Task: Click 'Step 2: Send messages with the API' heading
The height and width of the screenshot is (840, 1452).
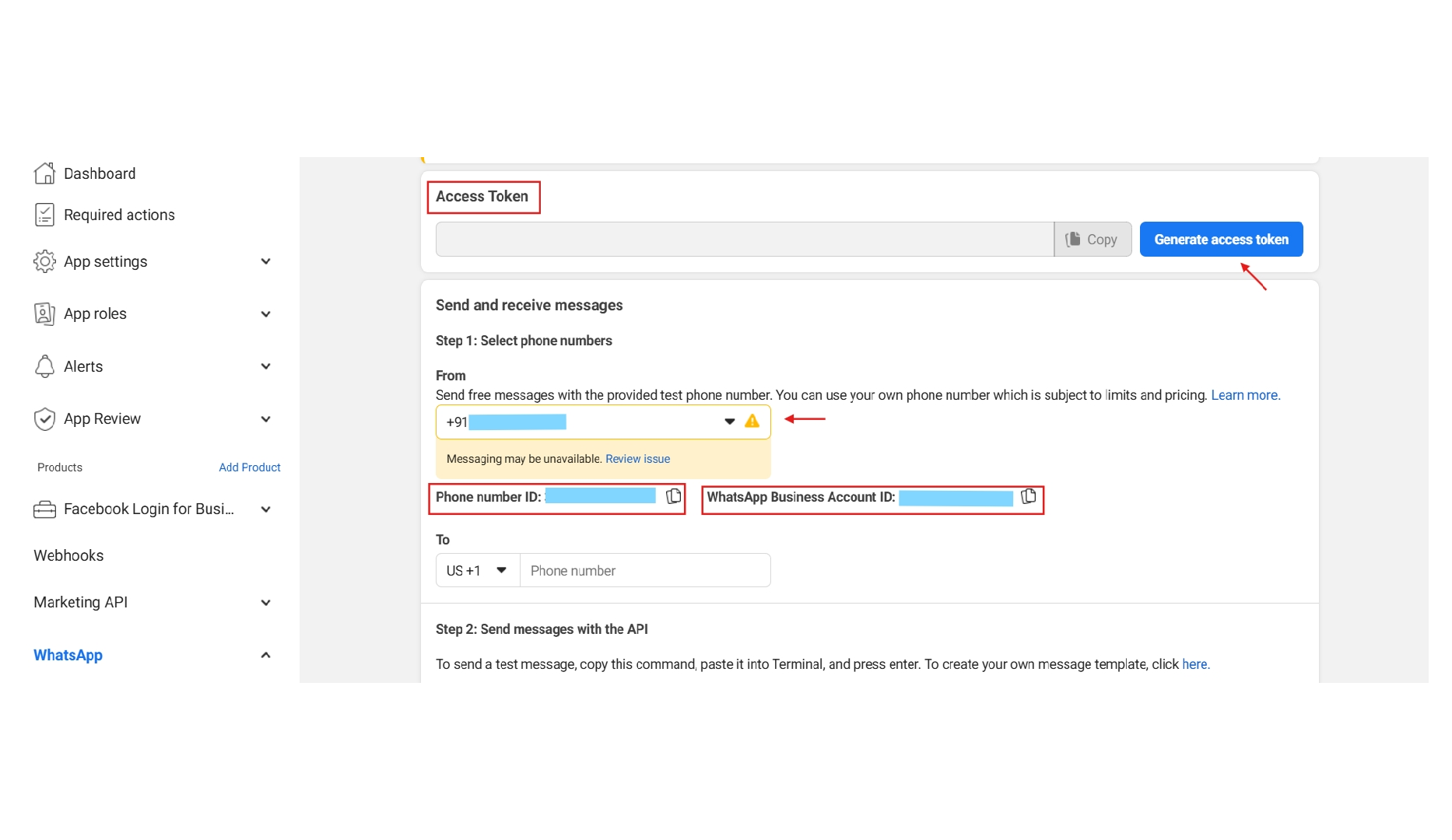Action: [x=542, y=629]
